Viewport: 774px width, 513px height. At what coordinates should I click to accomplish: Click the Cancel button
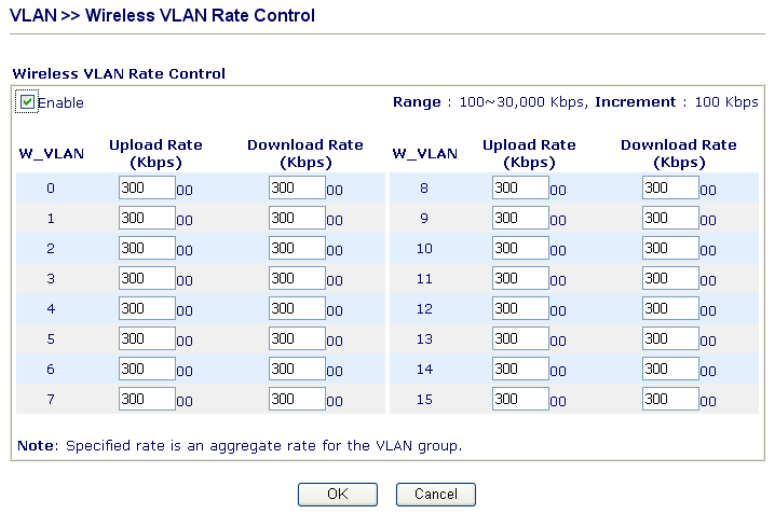click(436, 494)
